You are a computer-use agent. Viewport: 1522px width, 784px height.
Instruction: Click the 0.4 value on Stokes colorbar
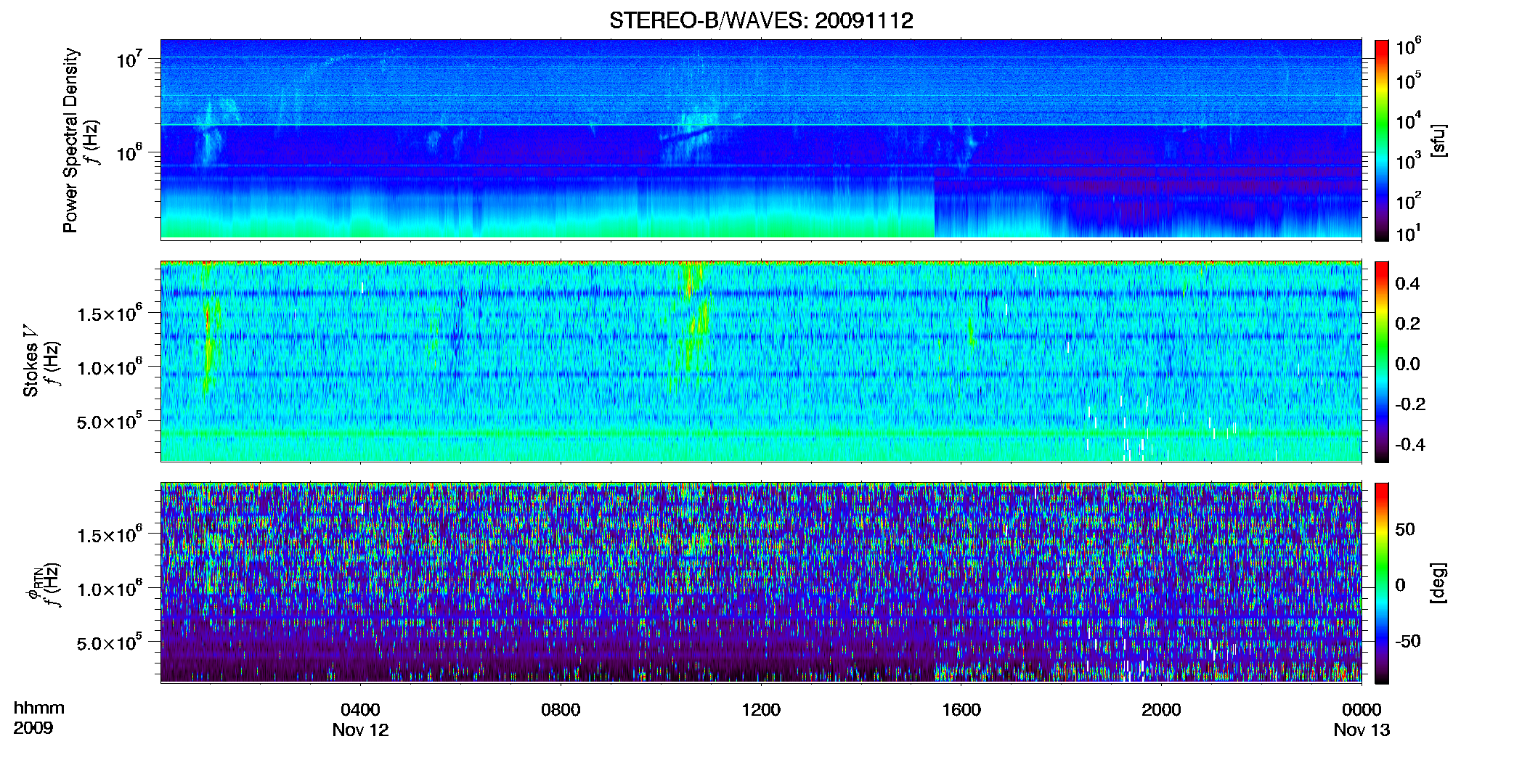point(1407,284)
